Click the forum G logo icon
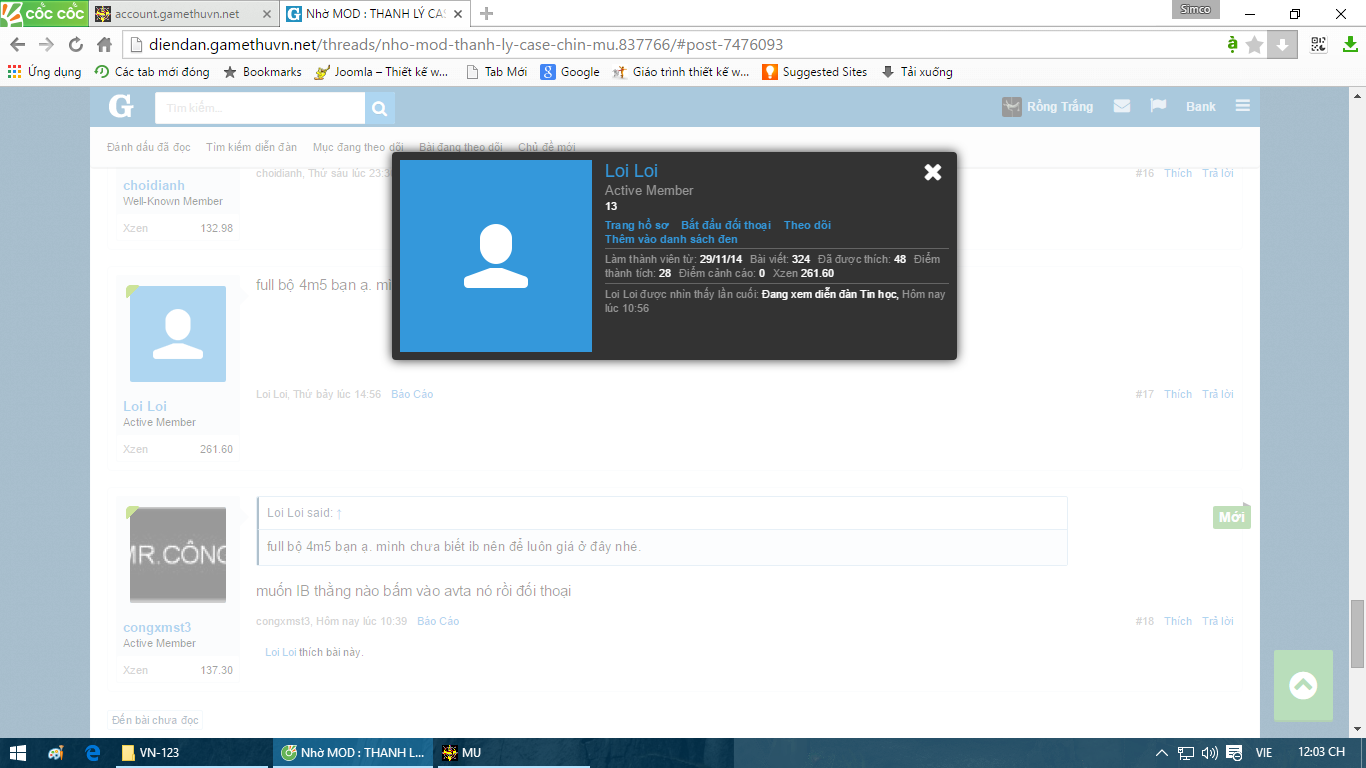The width and height of the screenshot is (1366, 768). 121,107
